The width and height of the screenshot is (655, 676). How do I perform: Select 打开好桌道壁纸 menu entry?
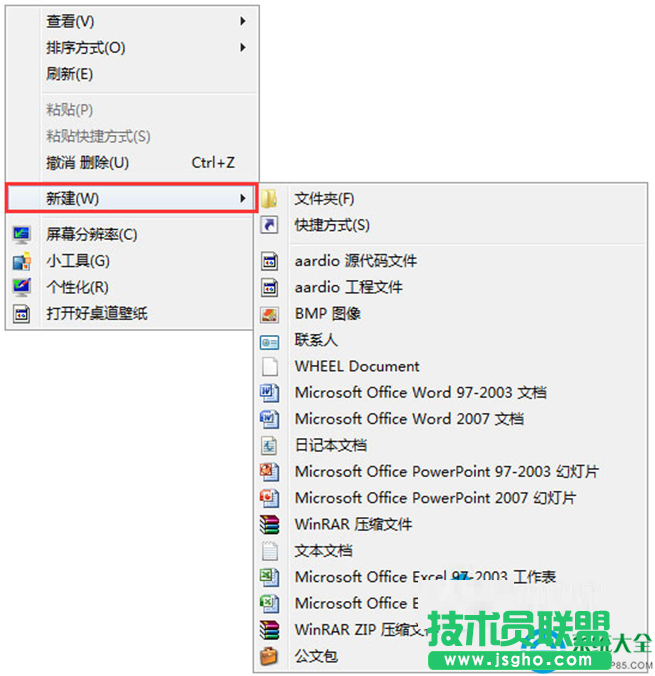click(x=97, y=314)
